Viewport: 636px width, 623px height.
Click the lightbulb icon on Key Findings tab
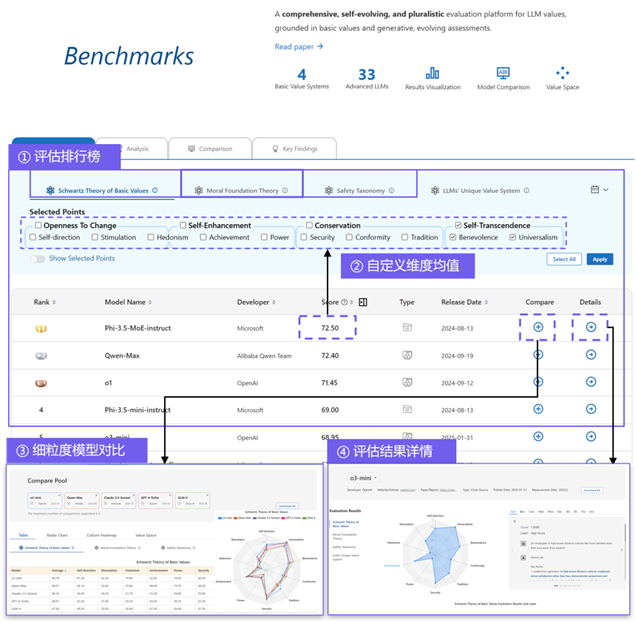tap(275, 149)
